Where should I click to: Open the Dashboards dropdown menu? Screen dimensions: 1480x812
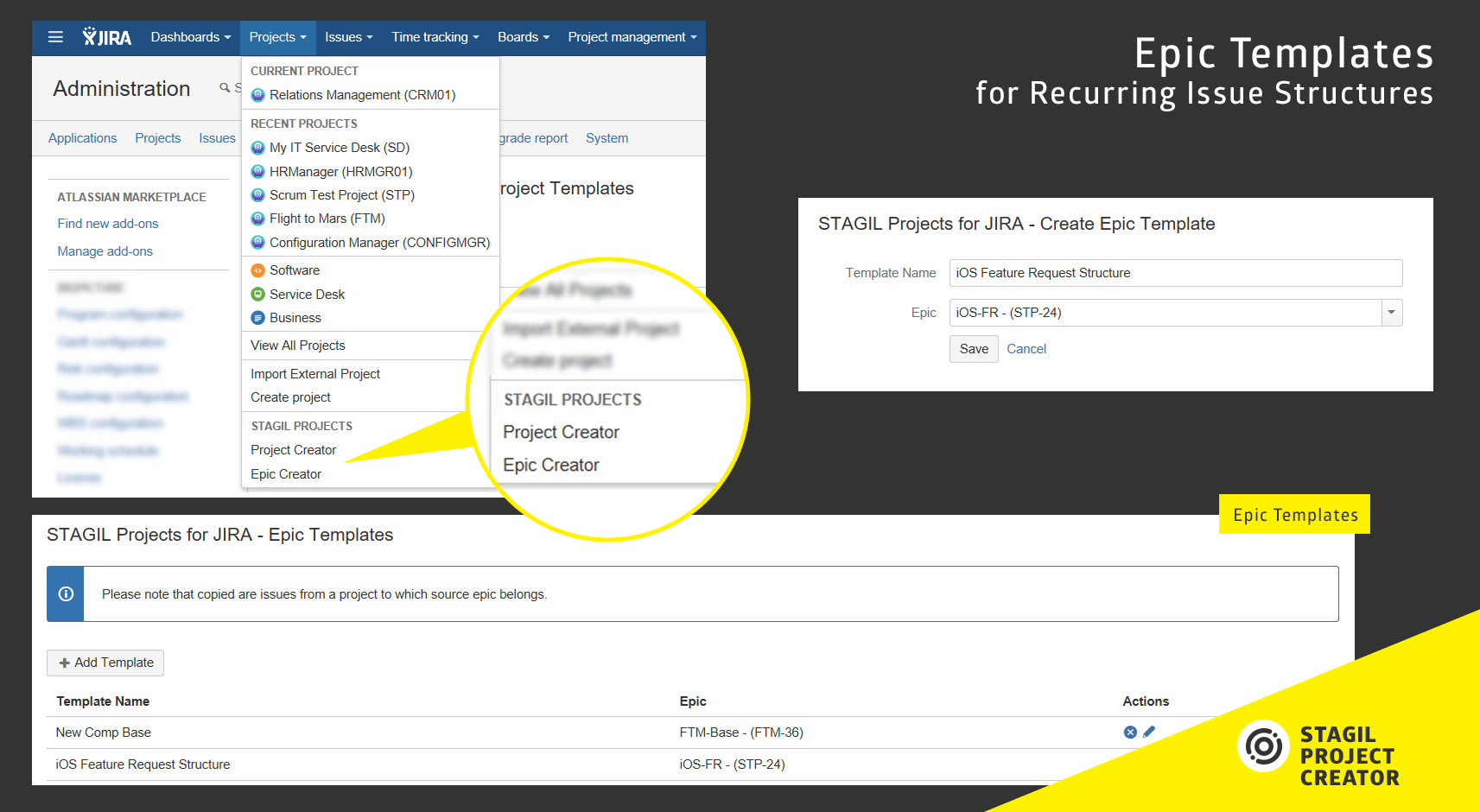[x=191, y=37]
